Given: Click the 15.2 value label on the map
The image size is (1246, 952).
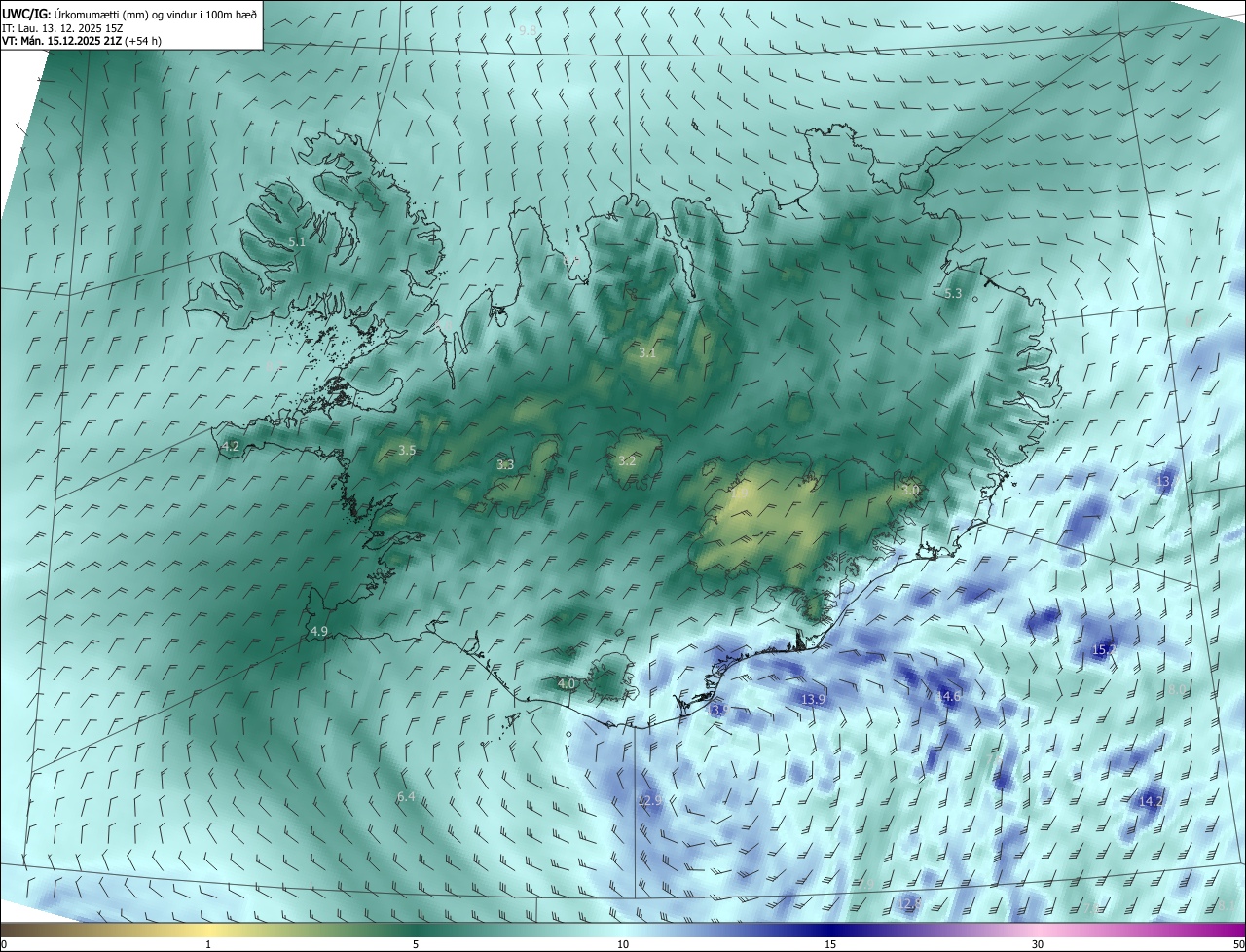Looking at the screenshot, I should 1103,649.
